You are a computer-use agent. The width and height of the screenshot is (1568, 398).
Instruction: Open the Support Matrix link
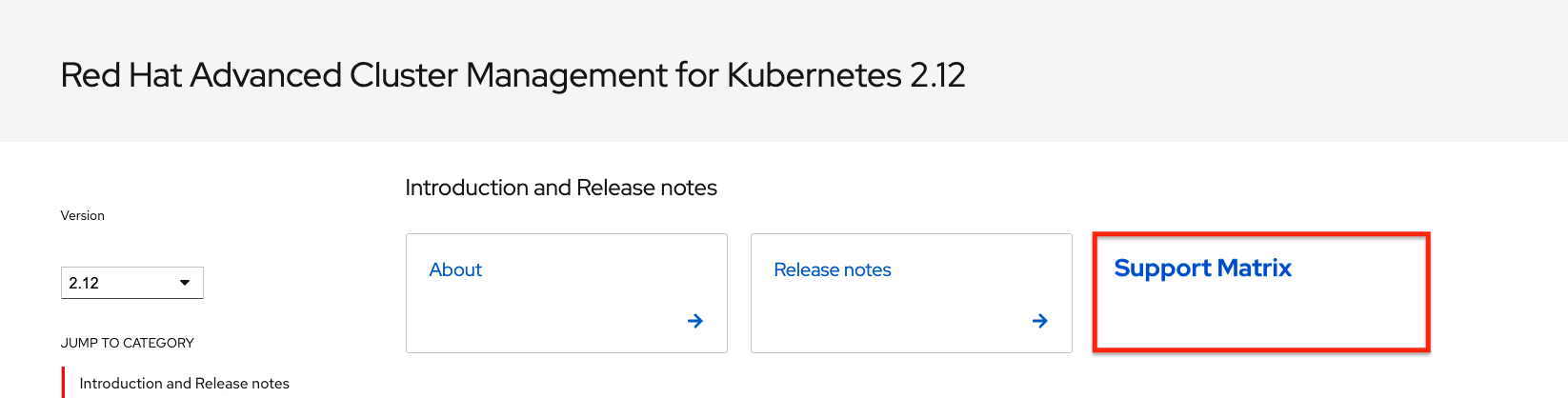(1202, 269)
